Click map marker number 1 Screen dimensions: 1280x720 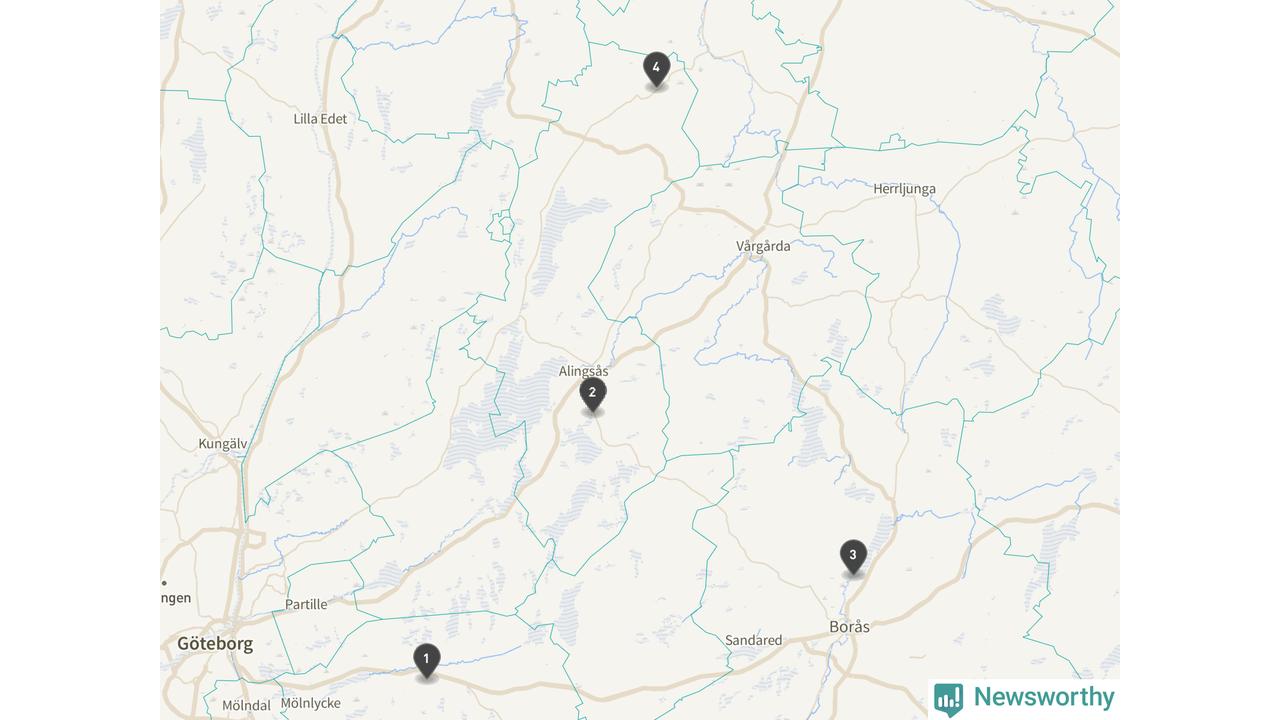(x=426, y=661)
